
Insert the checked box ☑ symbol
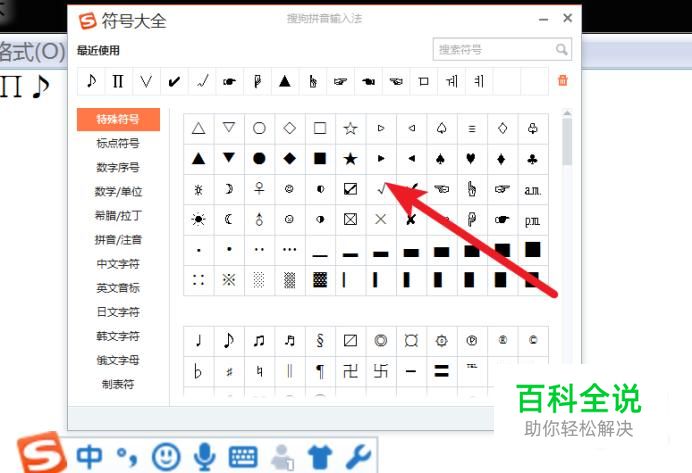(350, 189)
